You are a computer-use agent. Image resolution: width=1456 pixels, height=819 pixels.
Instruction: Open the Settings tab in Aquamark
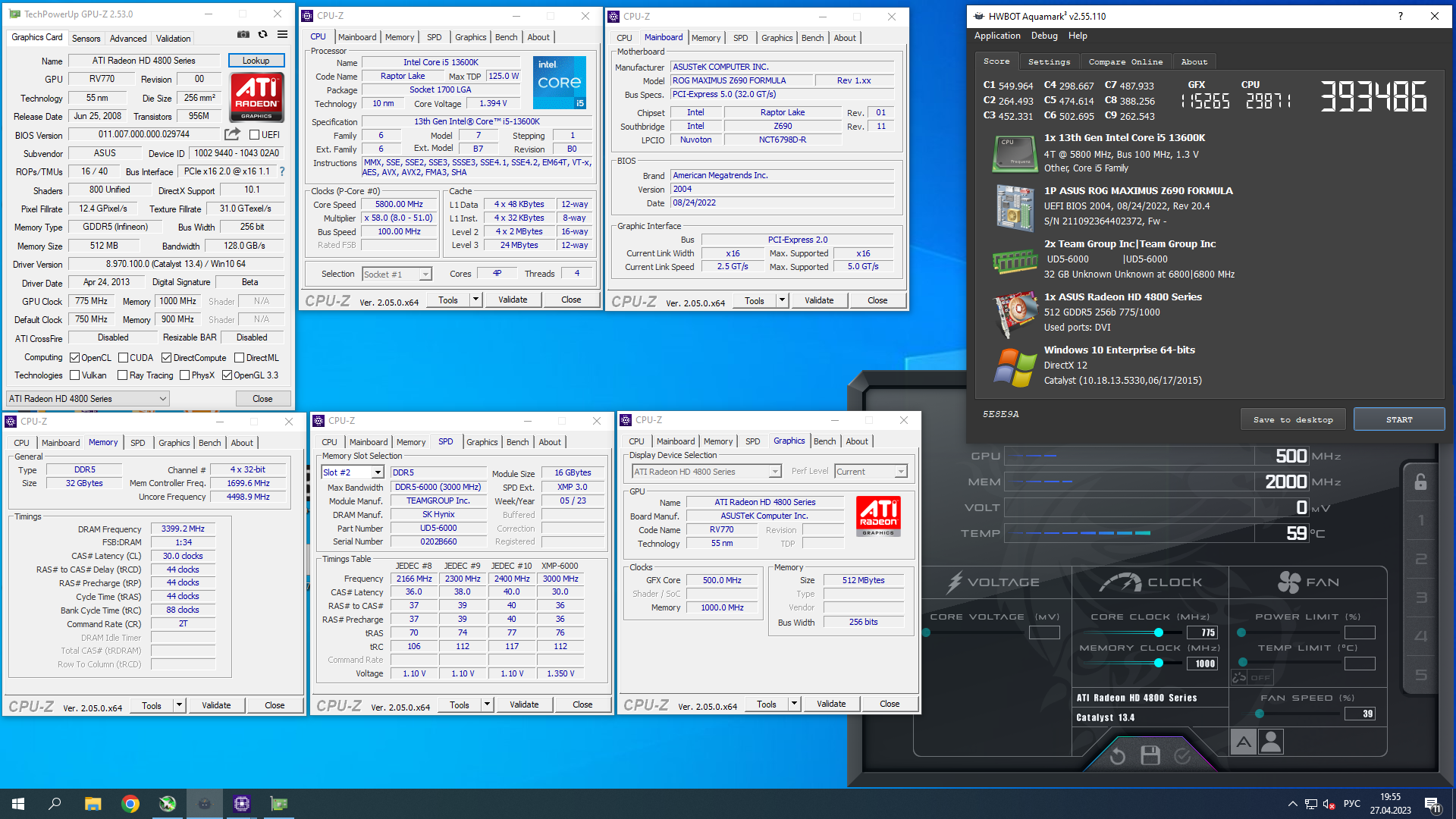[1049, 62]
